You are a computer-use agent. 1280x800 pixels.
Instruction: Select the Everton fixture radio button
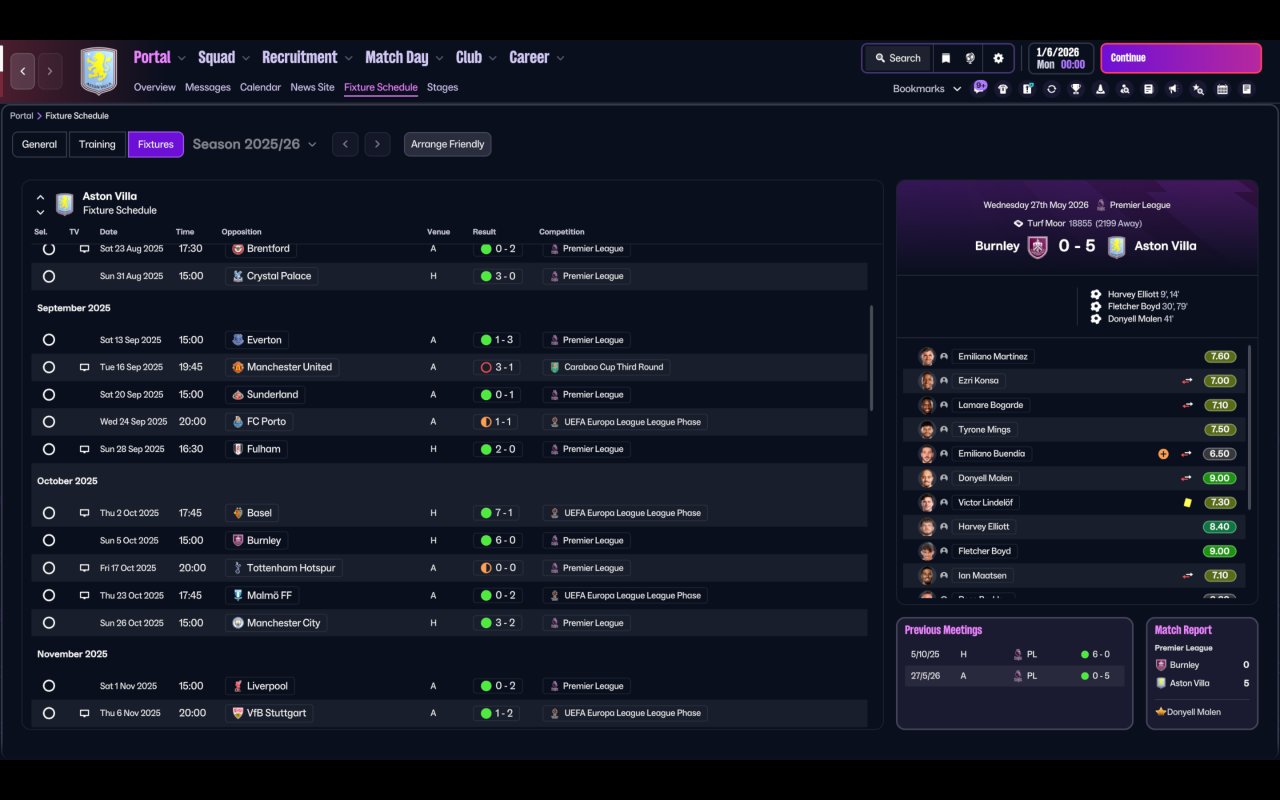(x=49, y=340)
